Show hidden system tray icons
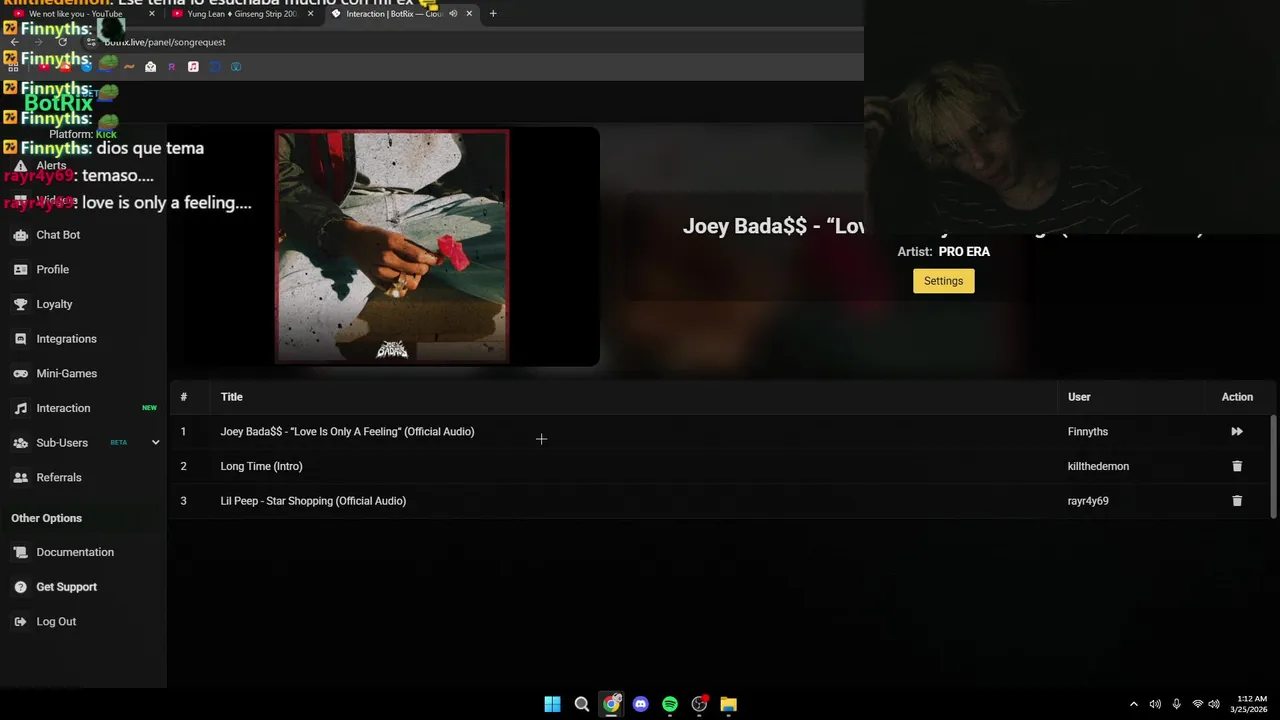 [1133, 704]
